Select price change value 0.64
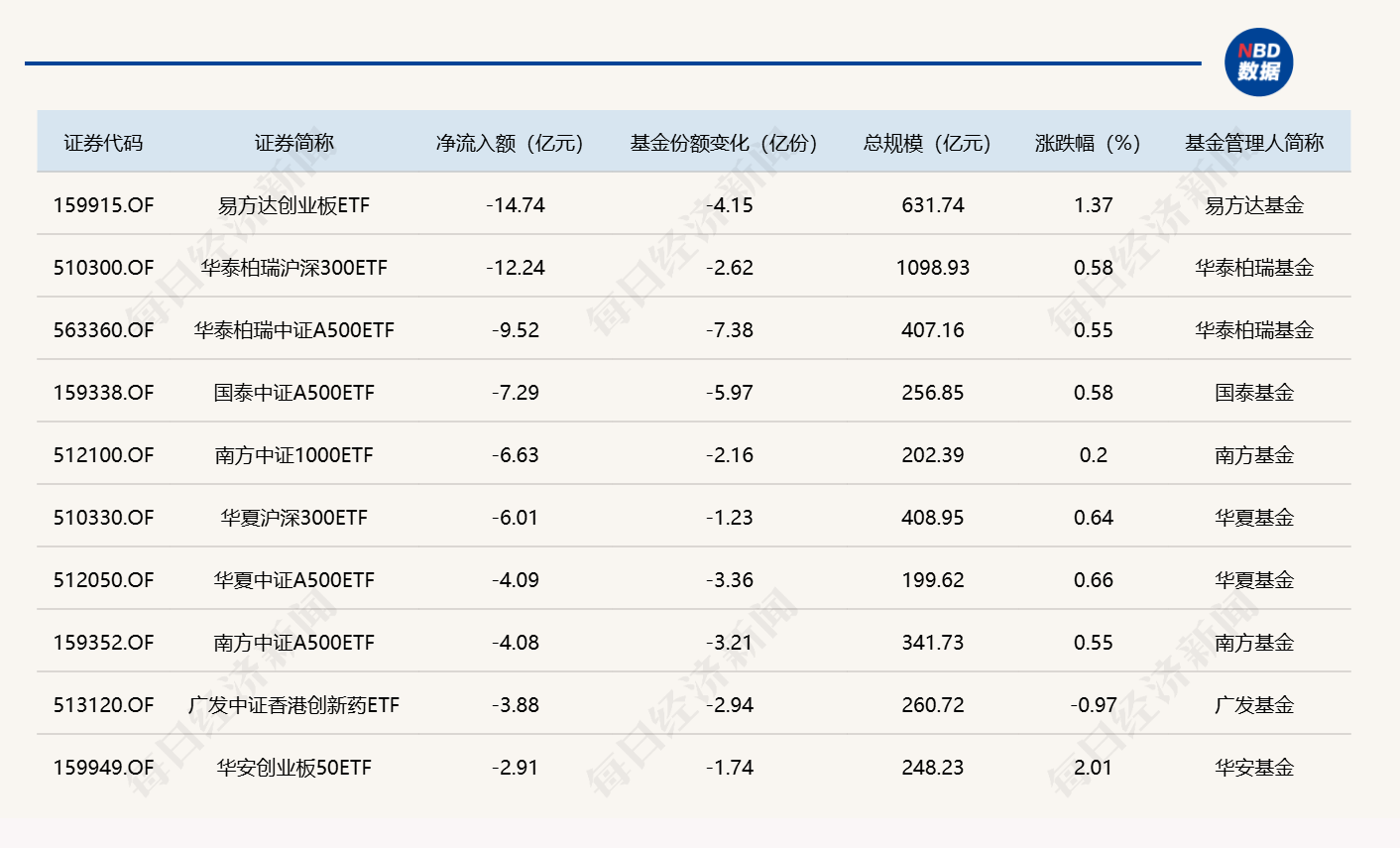This screenshot has height=848, width=1400. tap(1094, 518)
